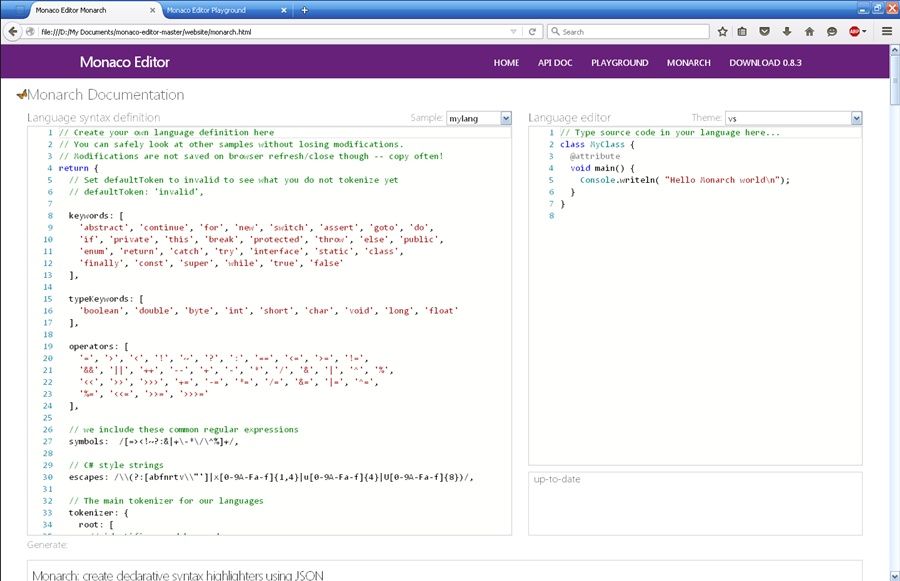
Task: Click the magnifier icon in search box
Action: (x=555, y=32)
